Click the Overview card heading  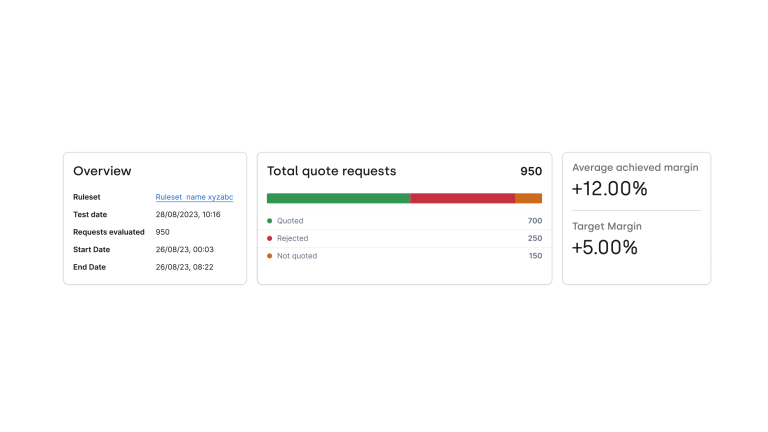tap(102, 171)
